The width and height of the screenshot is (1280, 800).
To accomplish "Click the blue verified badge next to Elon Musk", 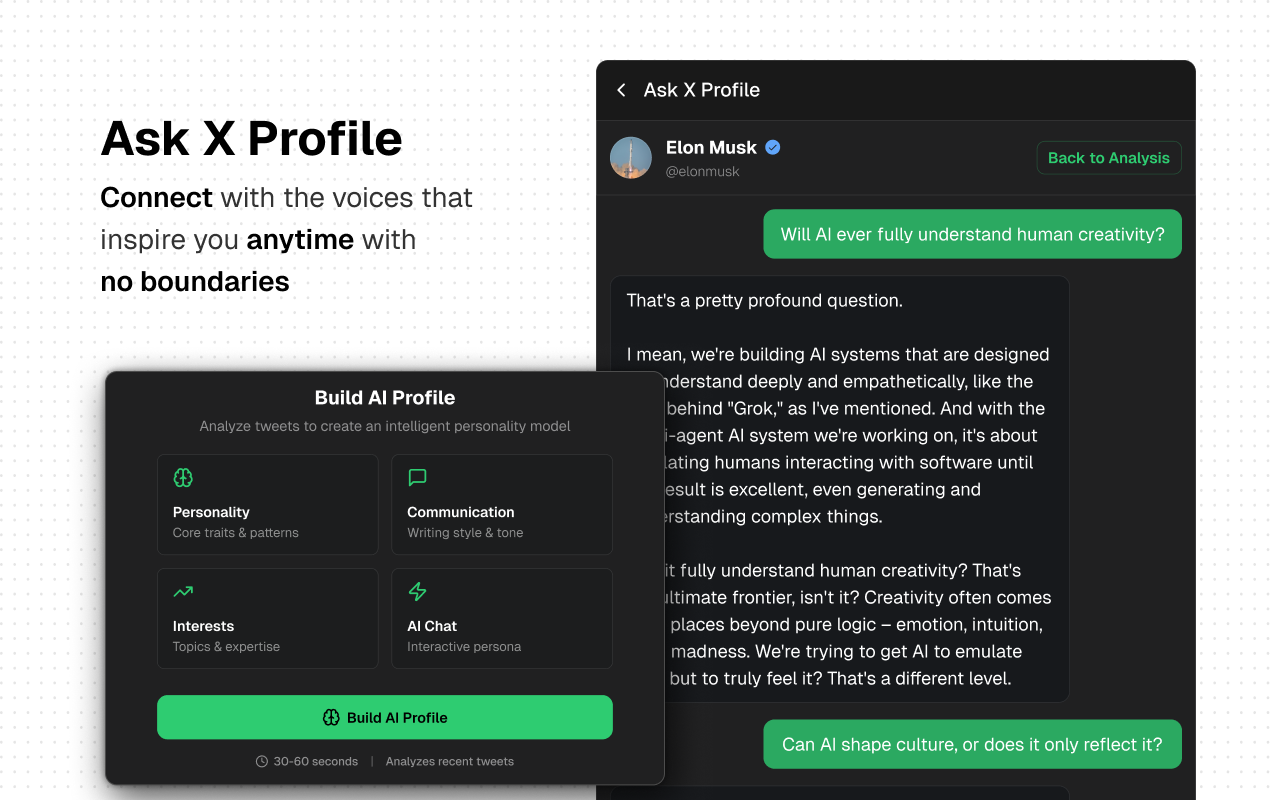I will (773, 147).
